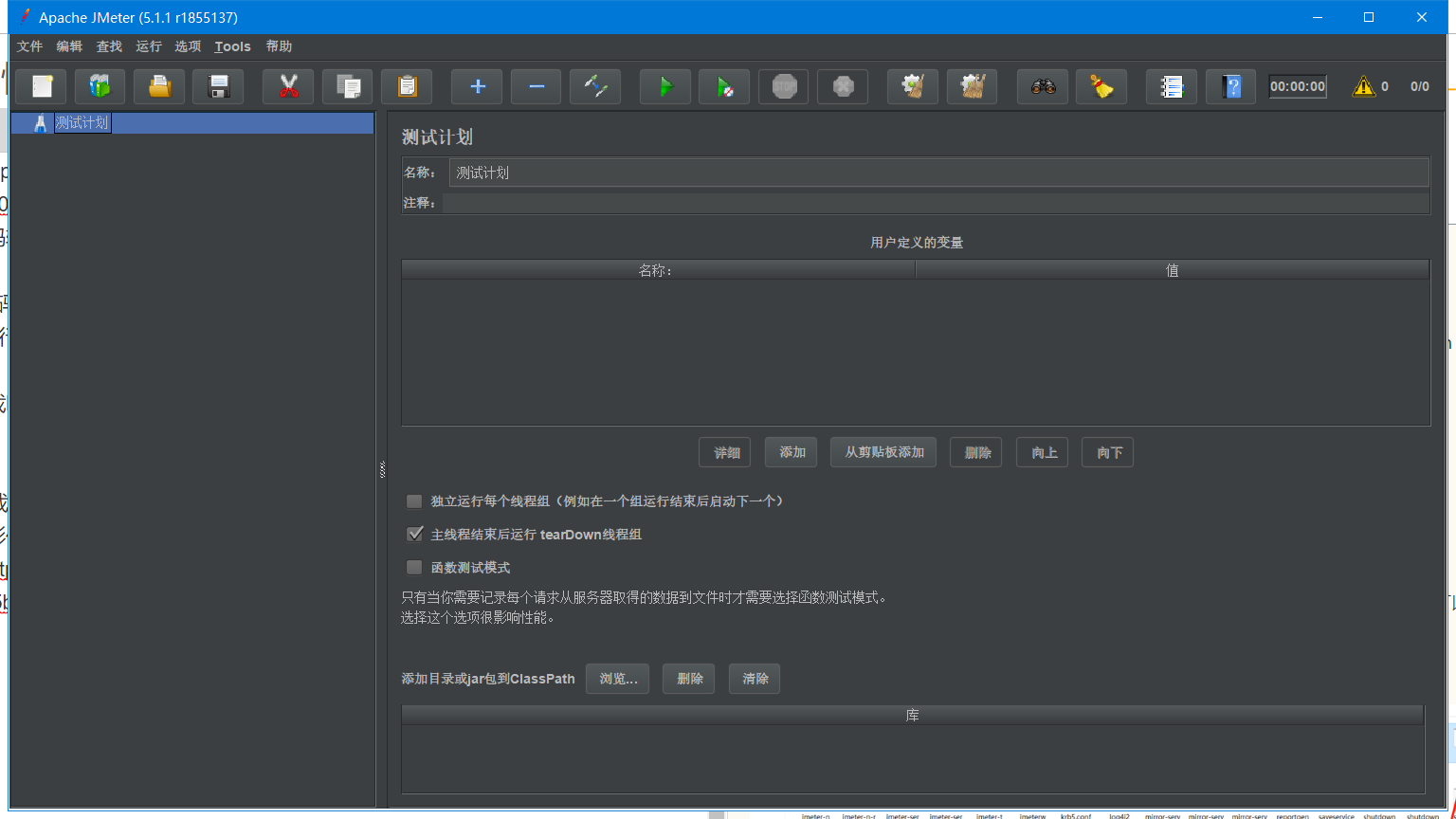1456x819 pixels.
Task: Click the 添加 variable button
Action: point(792,452)
